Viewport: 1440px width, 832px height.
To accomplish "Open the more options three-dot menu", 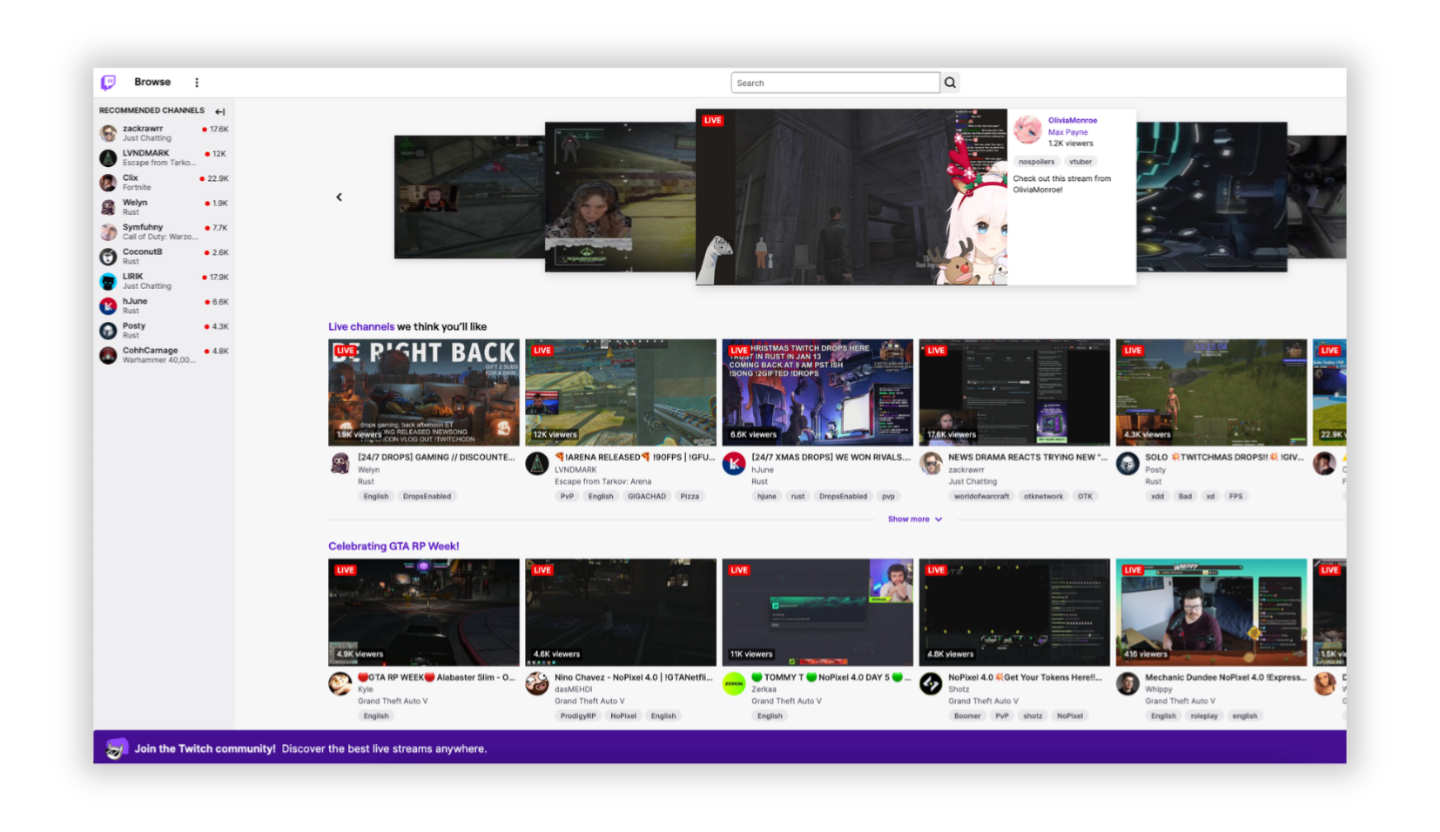I will (196, 82).
